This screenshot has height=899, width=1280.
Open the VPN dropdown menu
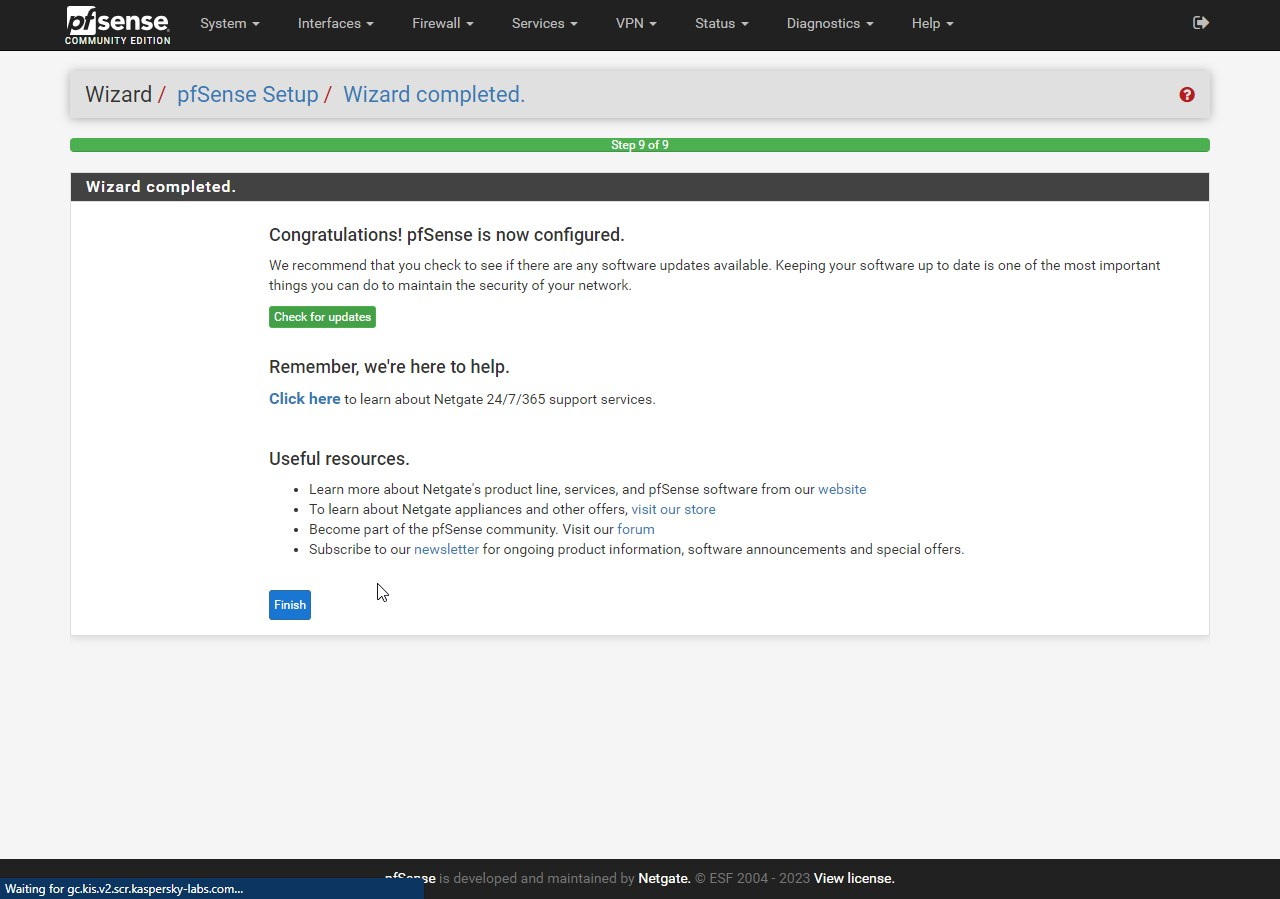click(636, 23)
